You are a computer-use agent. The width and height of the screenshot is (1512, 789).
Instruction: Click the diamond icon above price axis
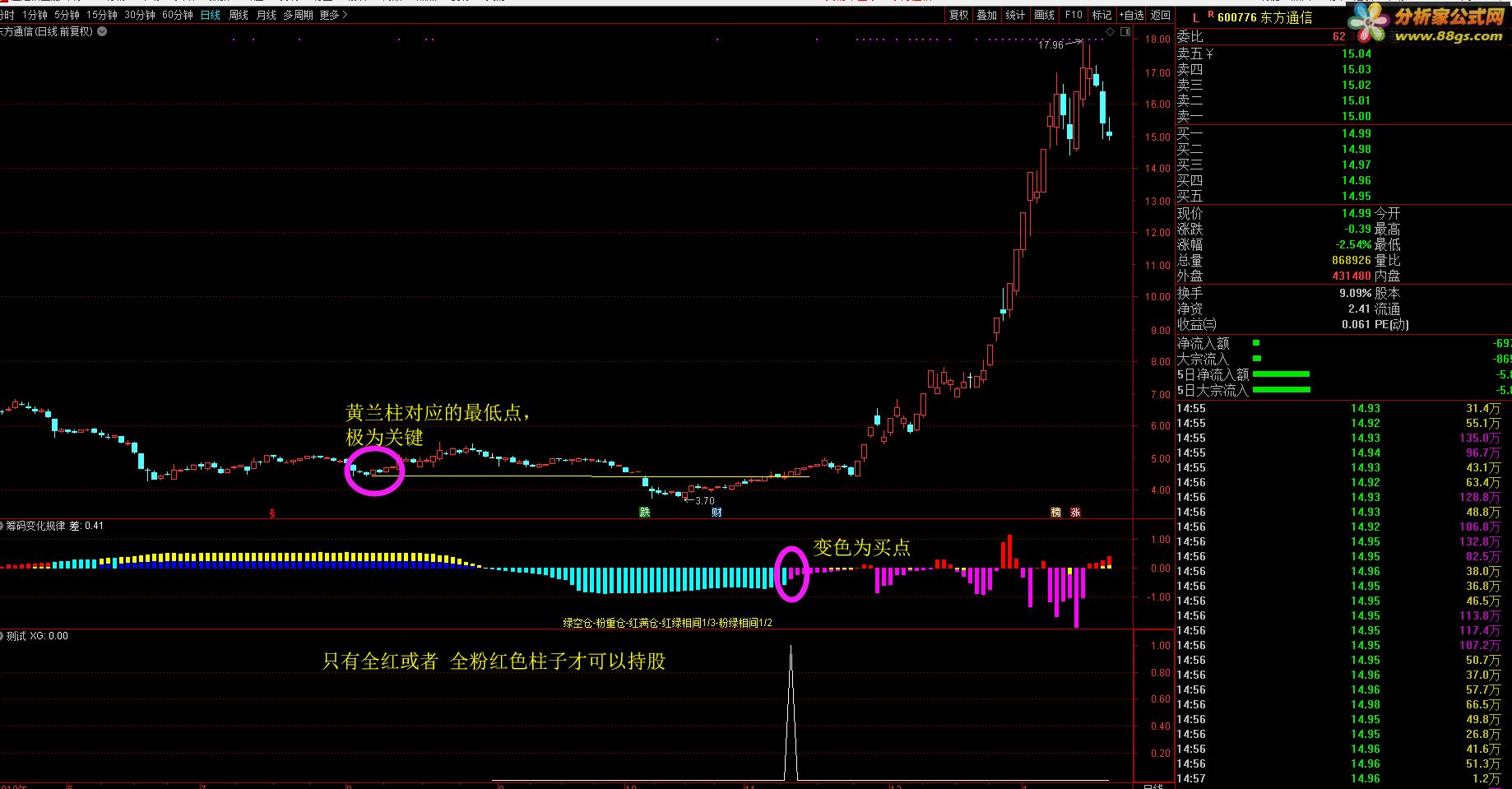click(x=1111, y=32)
